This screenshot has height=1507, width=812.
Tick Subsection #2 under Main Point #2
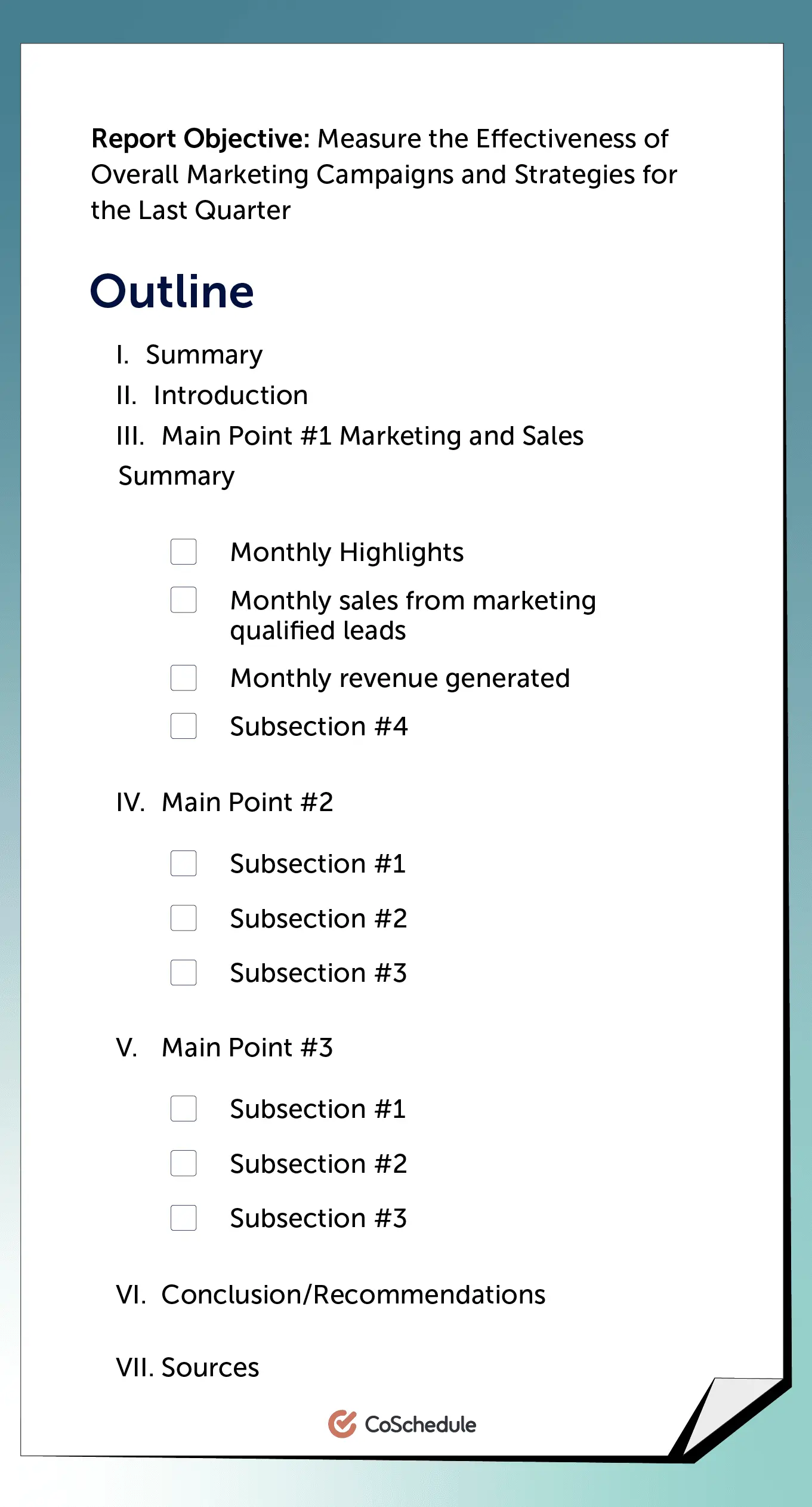tap(184, 918)
